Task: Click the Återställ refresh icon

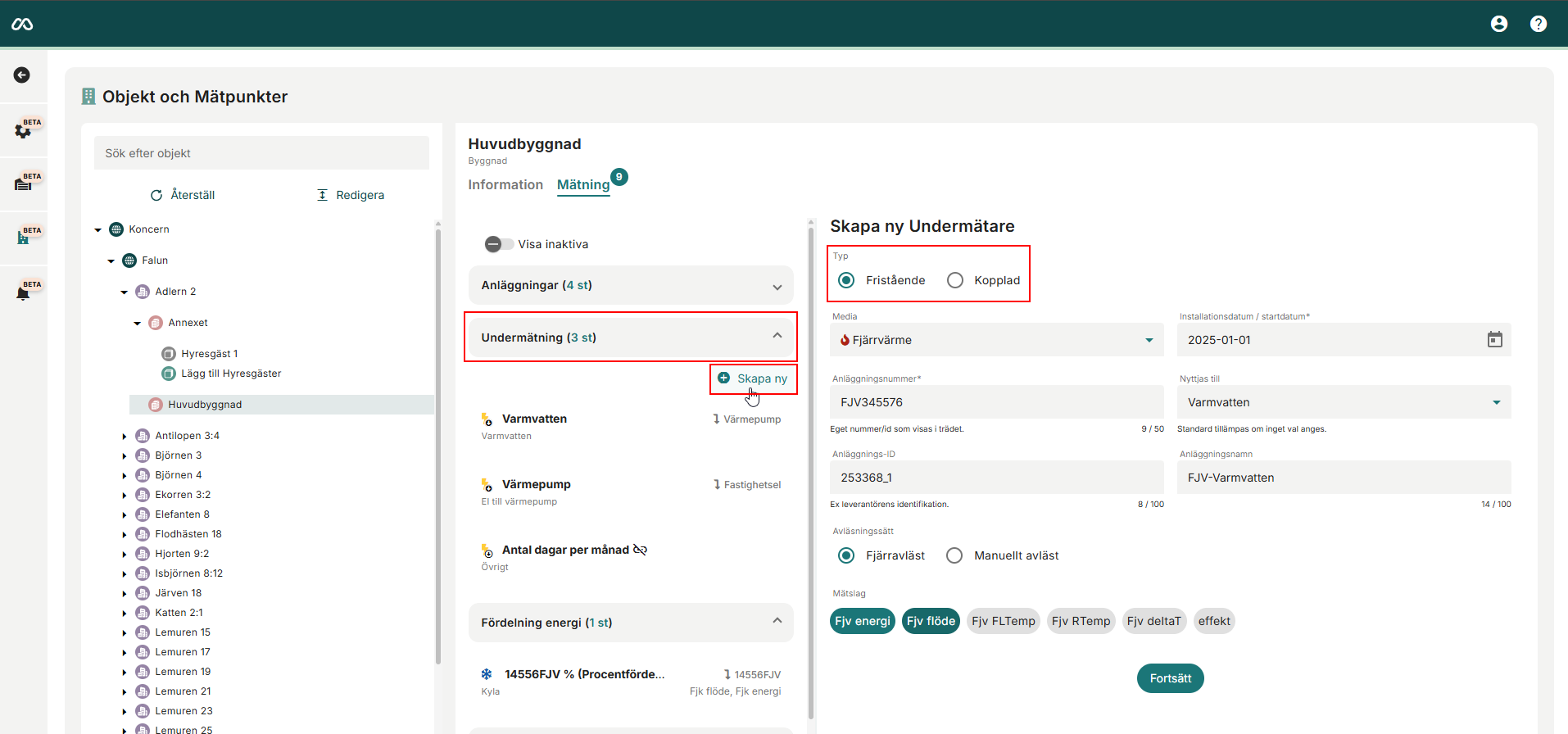Action: coord(156,195)
